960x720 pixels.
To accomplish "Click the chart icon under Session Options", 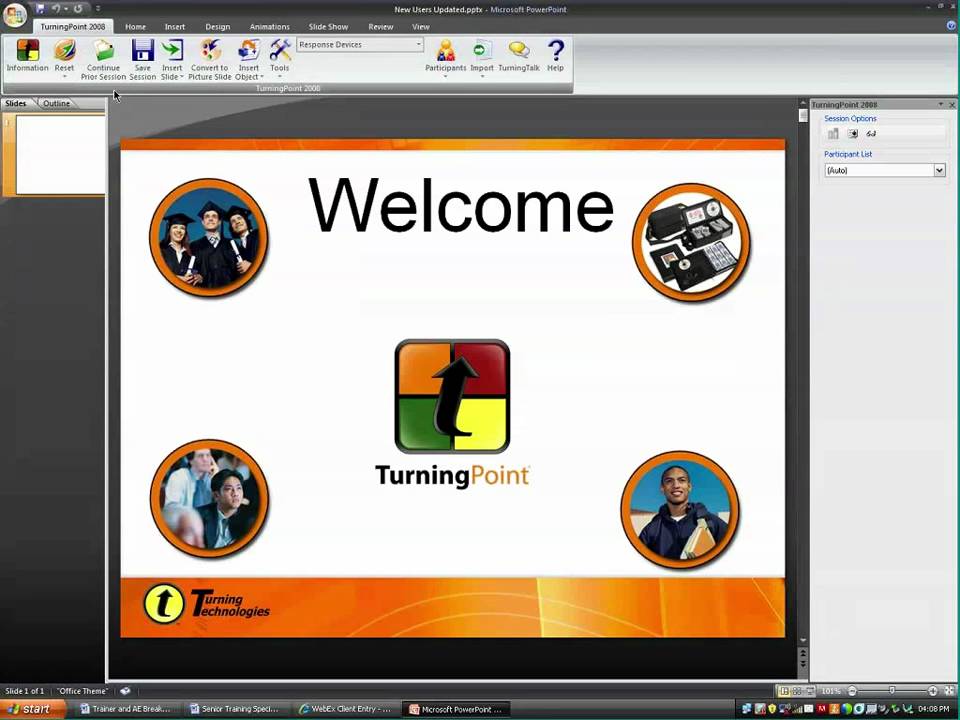I will click(833, 133).
